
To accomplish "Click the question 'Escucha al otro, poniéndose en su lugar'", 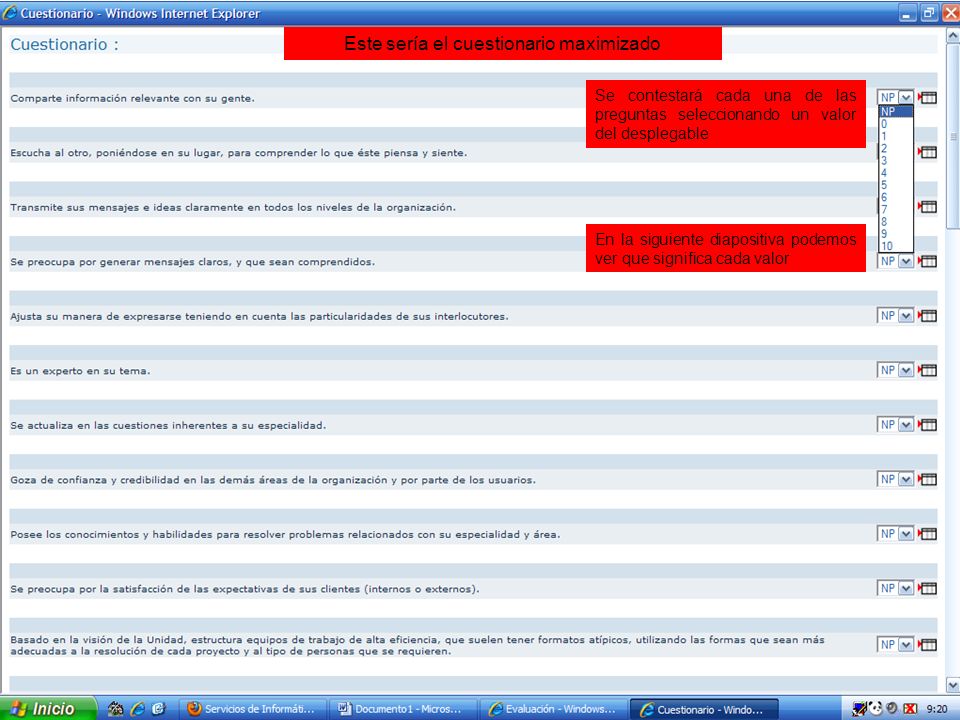I will click(x=239, y=152).
